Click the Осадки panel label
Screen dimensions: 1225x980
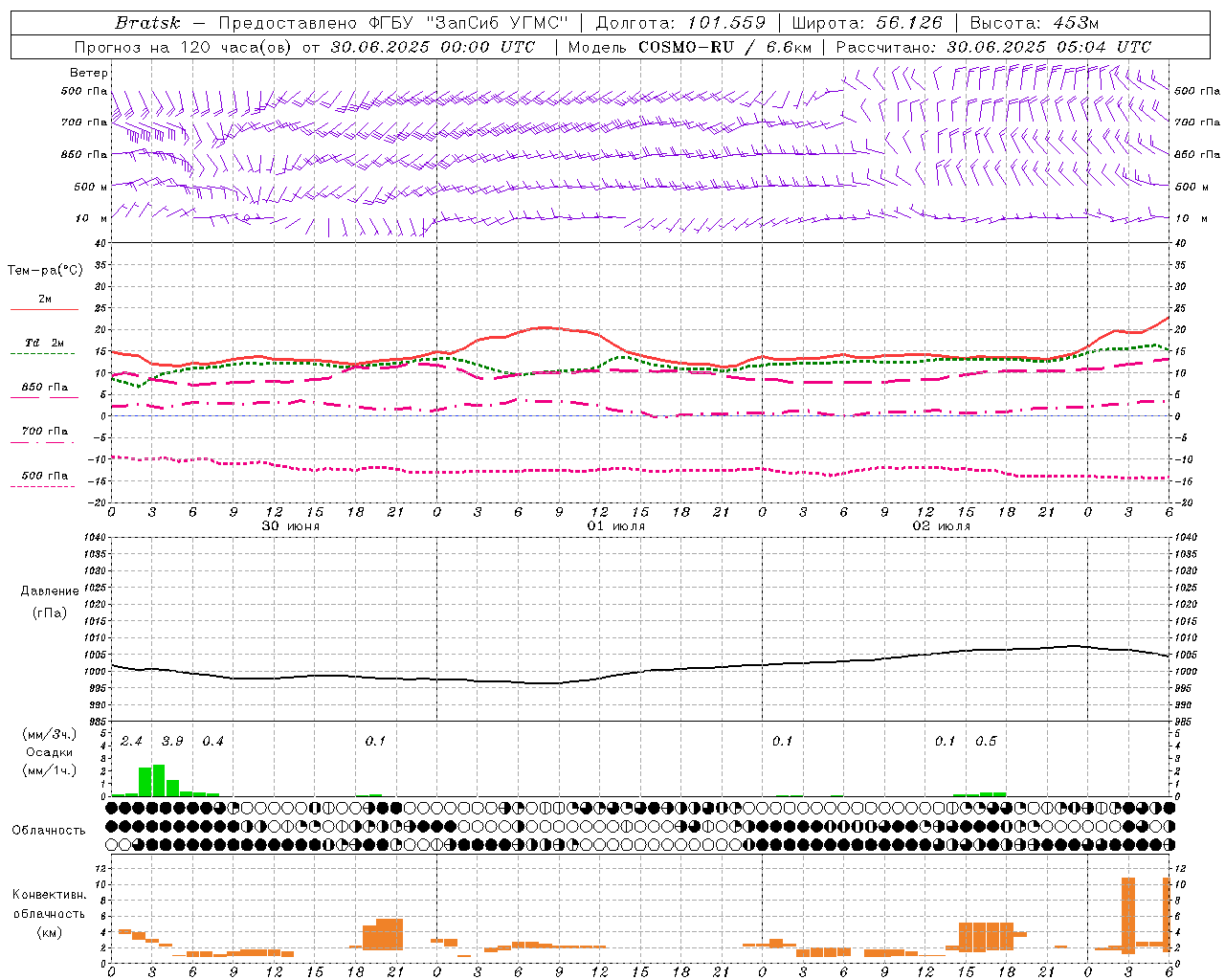[x=49, y=752]
